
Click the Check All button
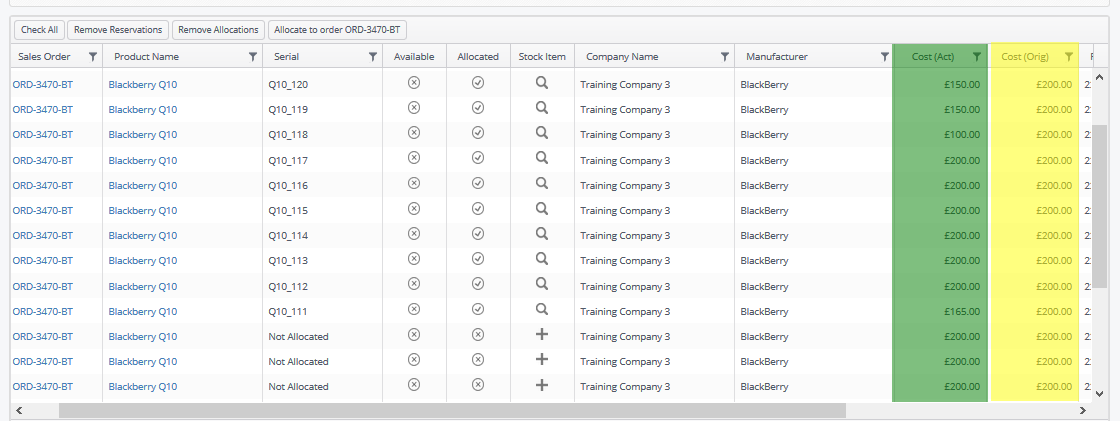pyautogui.click(x=39, y=30)
